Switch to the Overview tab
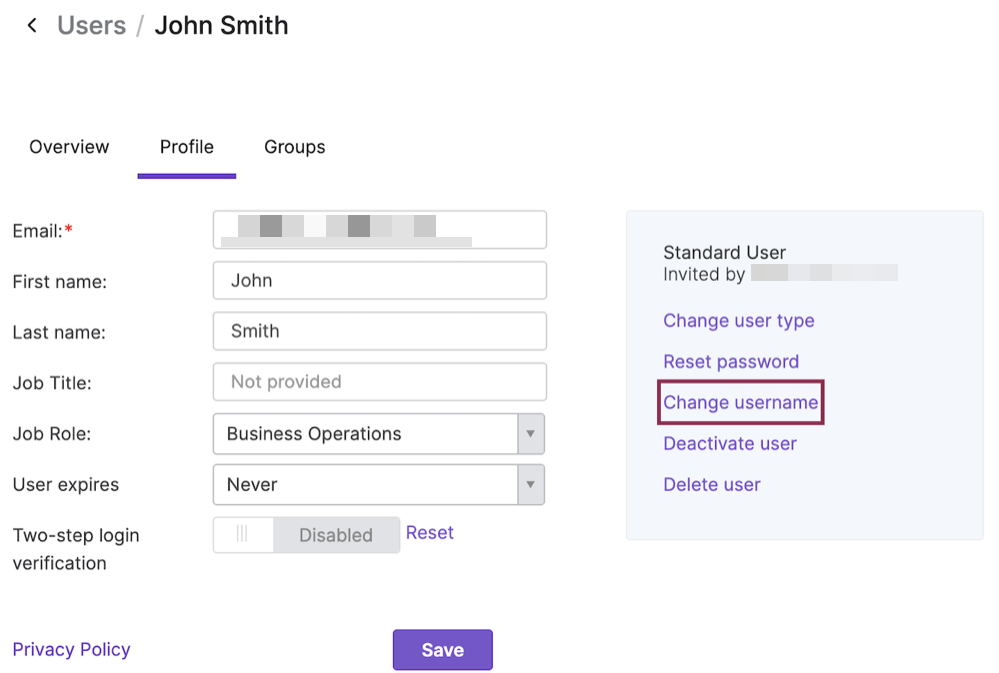The image size is (999, 673). pyautogui.click(x=68, y=146)
